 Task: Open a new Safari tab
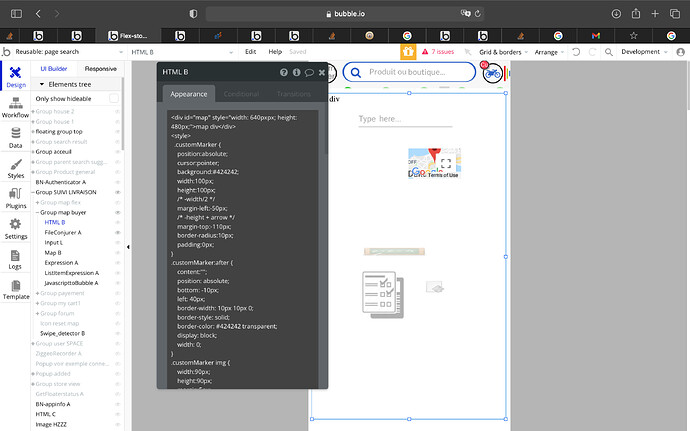coord(655,14)
